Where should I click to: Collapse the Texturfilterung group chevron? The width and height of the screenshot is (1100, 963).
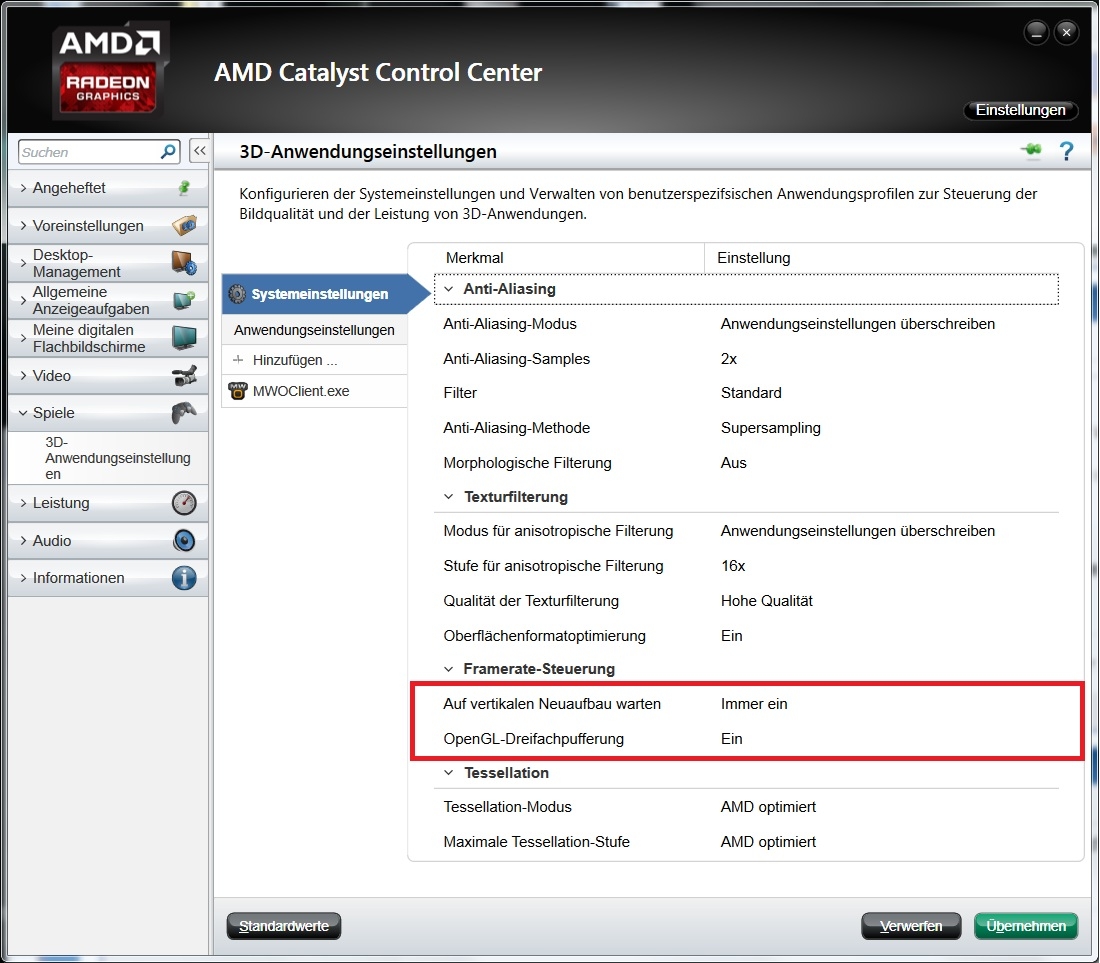point(449,497)
